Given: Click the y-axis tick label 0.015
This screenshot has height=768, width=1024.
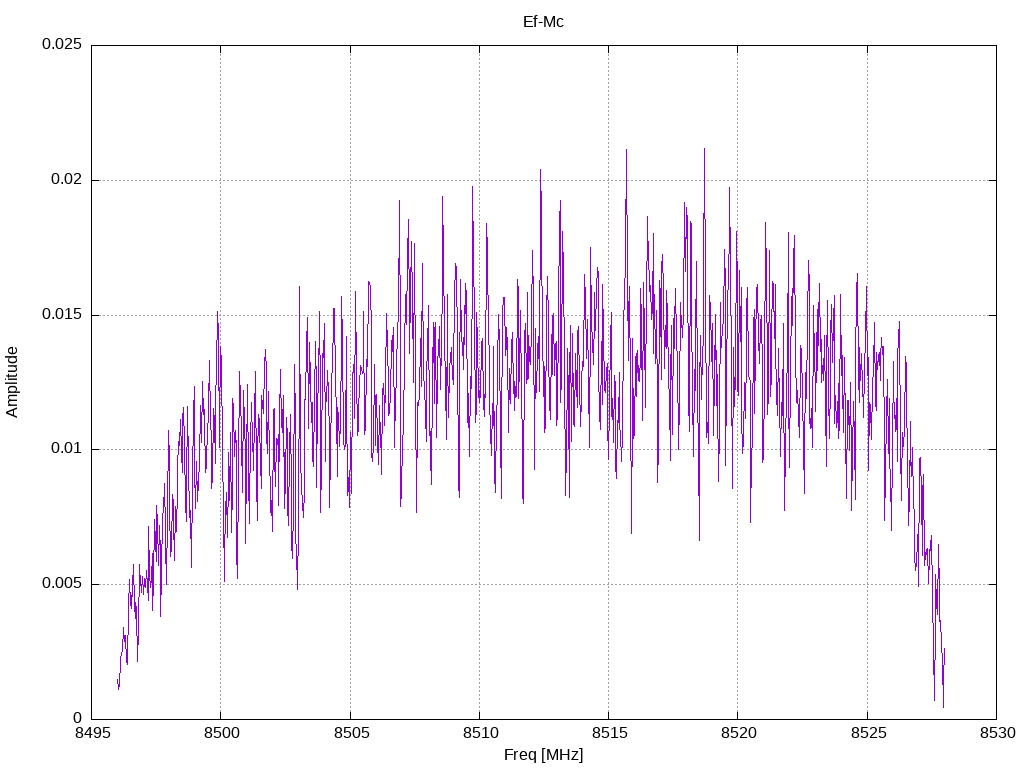Looking at the screenshot, I should [62, 314].
